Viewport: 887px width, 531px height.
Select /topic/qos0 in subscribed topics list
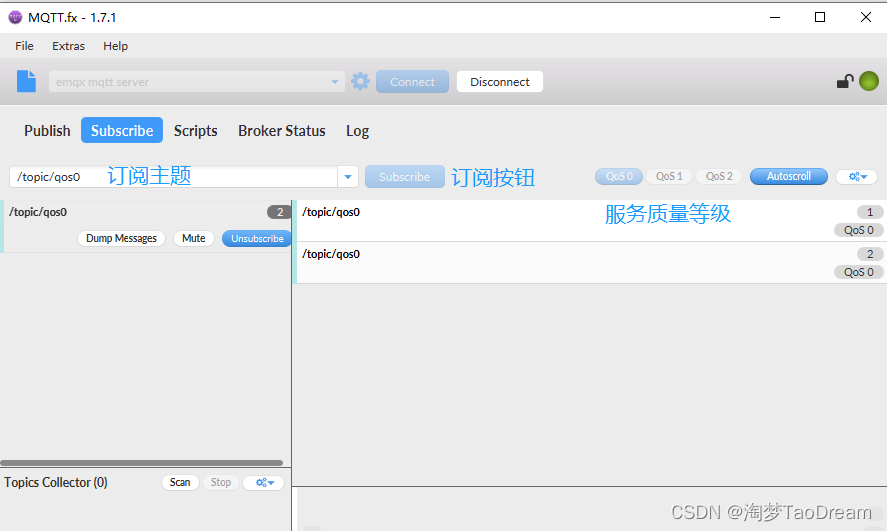coord(146,226)
